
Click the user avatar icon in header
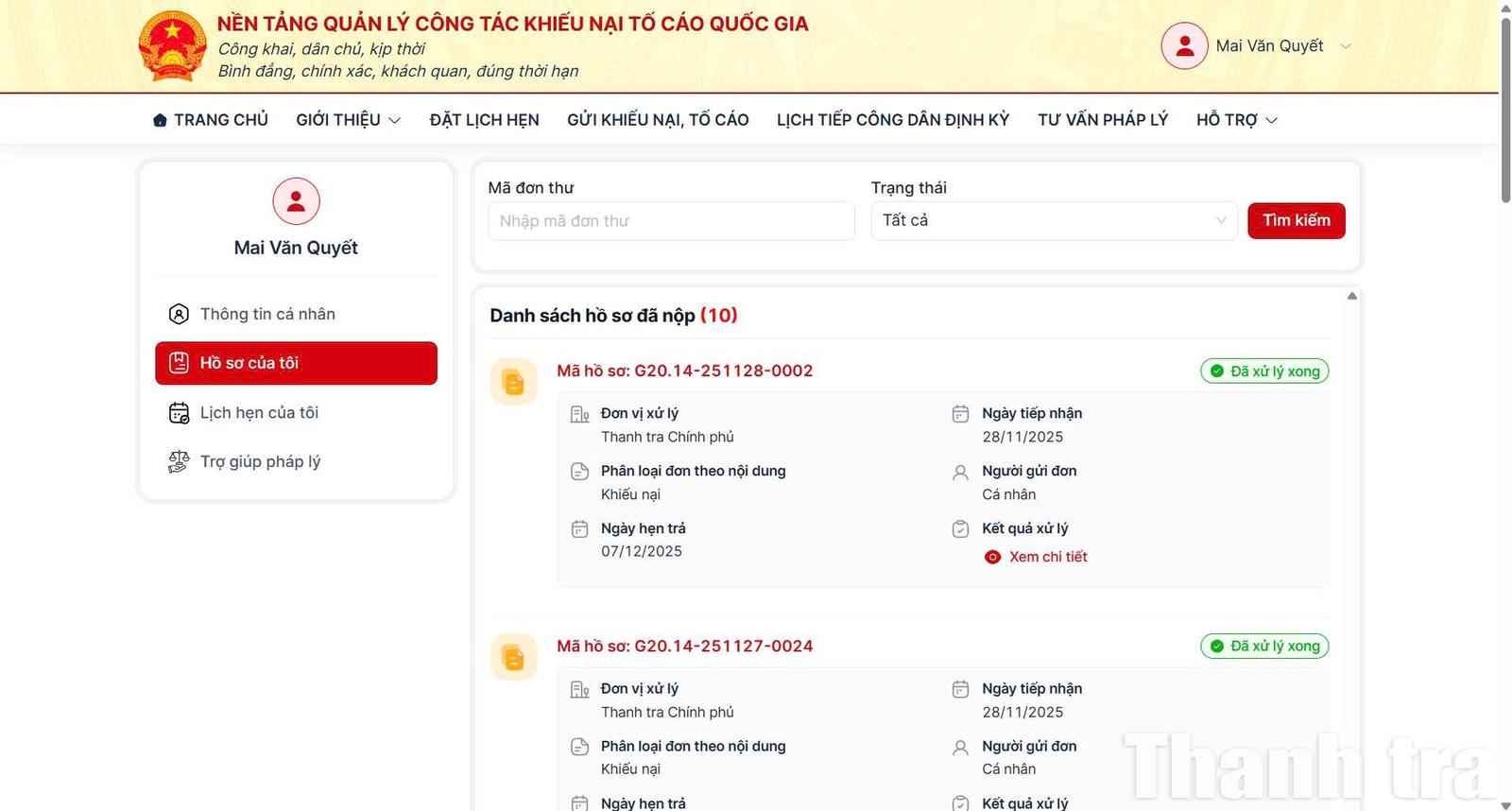coord(1184,45)
